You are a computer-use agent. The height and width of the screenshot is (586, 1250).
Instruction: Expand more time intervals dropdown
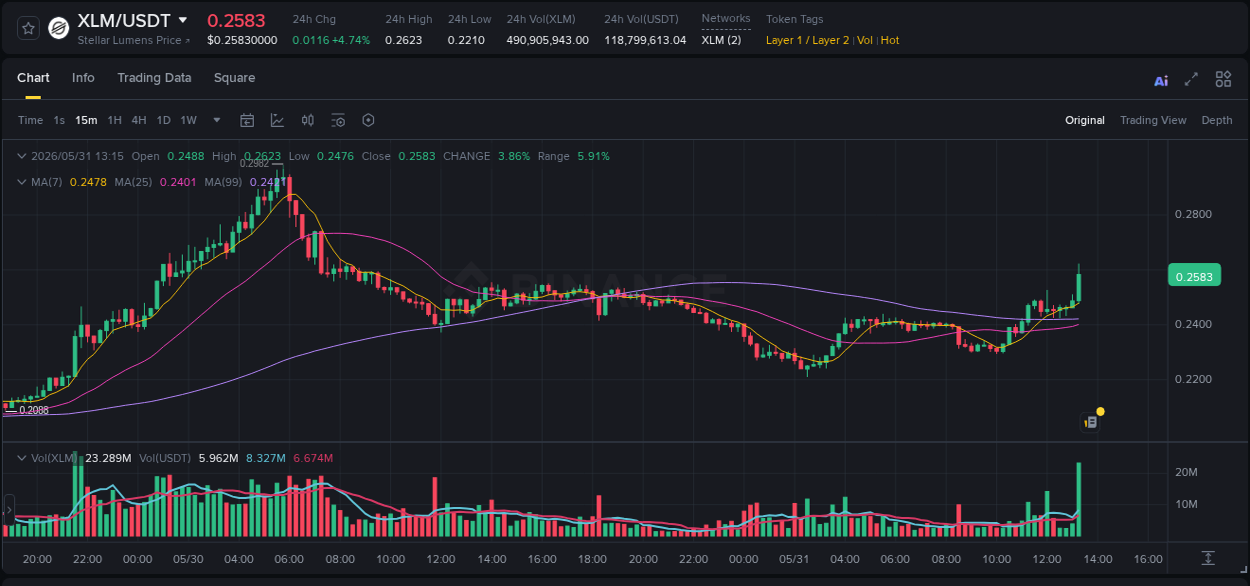point(217,120)
